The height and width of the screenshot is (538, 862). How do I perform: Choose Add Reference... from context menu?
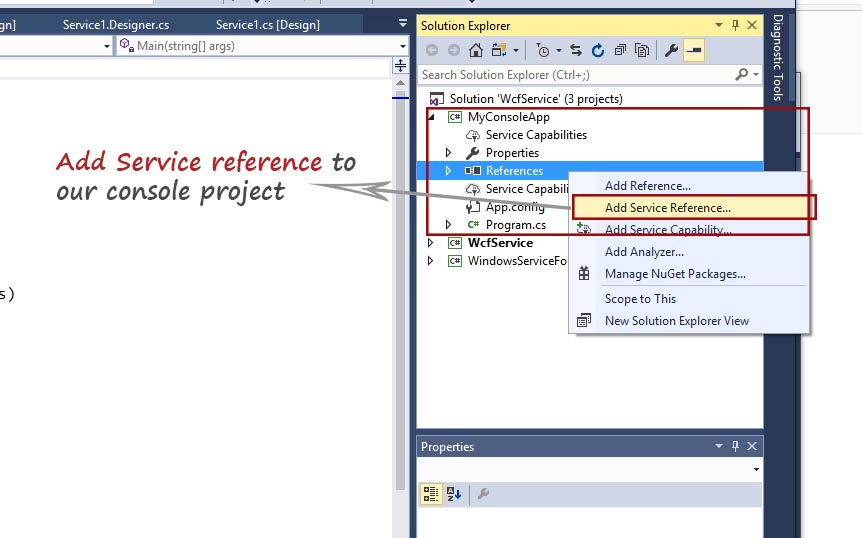coord(689,186)
